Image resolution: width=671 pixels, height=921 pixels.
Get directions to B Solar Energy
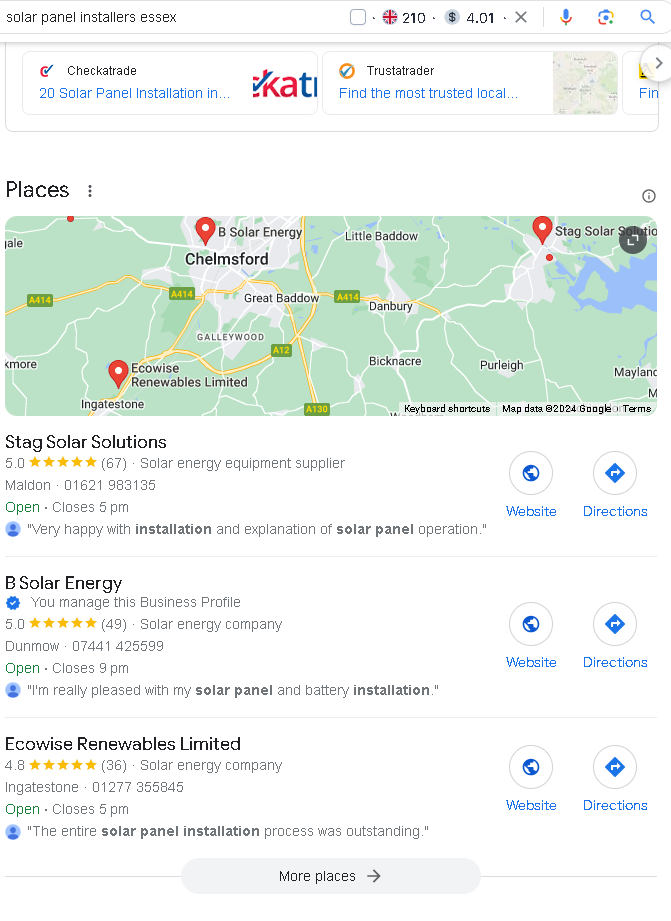pos(615,623)
